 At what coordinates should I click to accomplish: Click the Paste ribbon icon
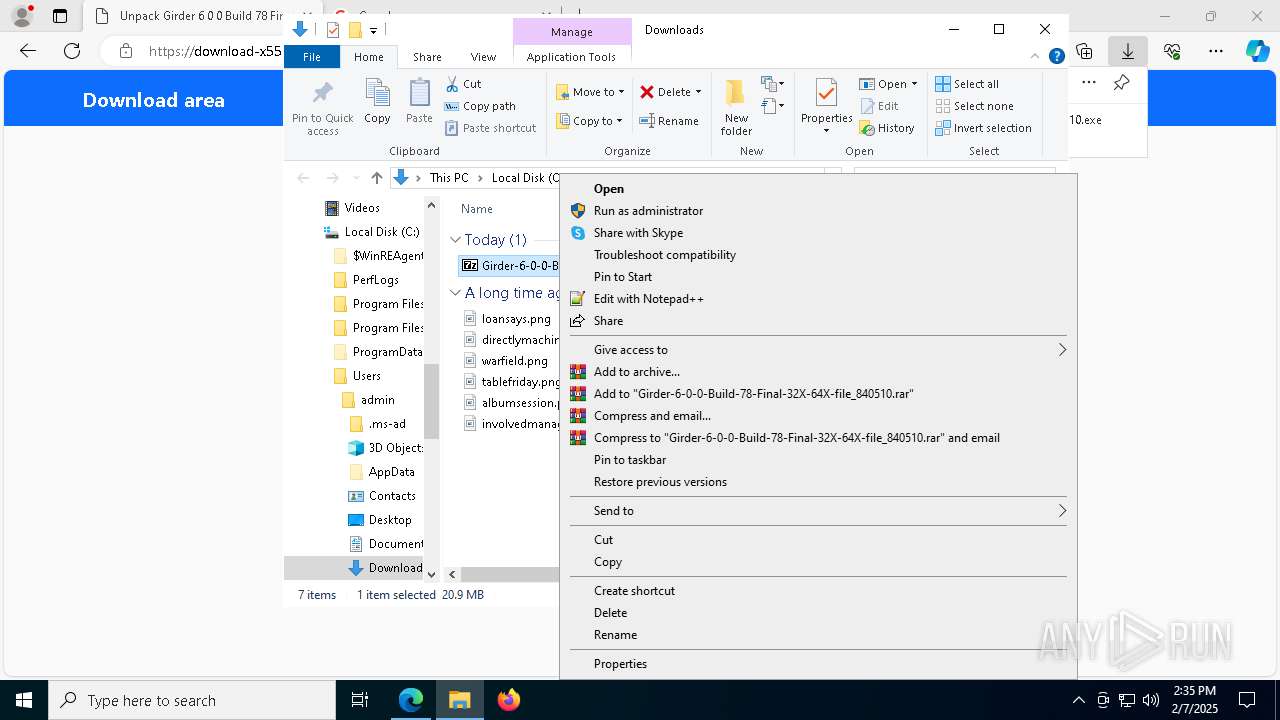pos(419,102)
